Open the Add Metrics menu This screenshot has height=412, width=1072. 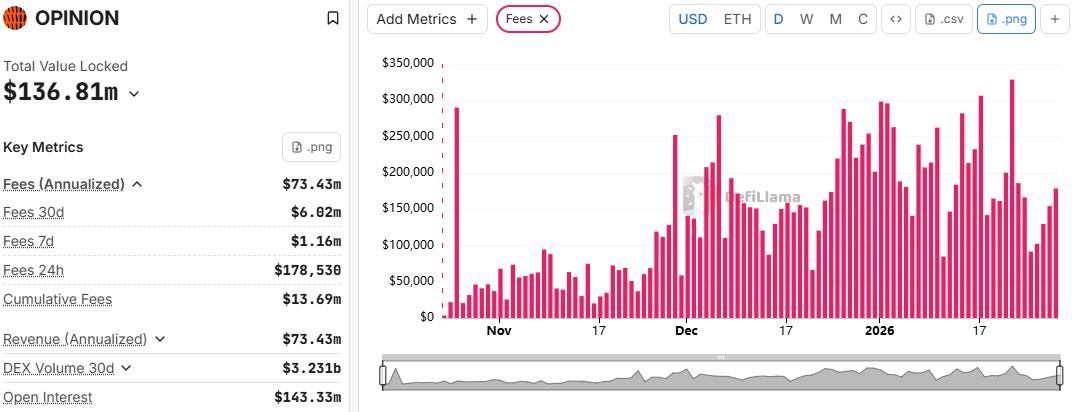click(427, 19)
